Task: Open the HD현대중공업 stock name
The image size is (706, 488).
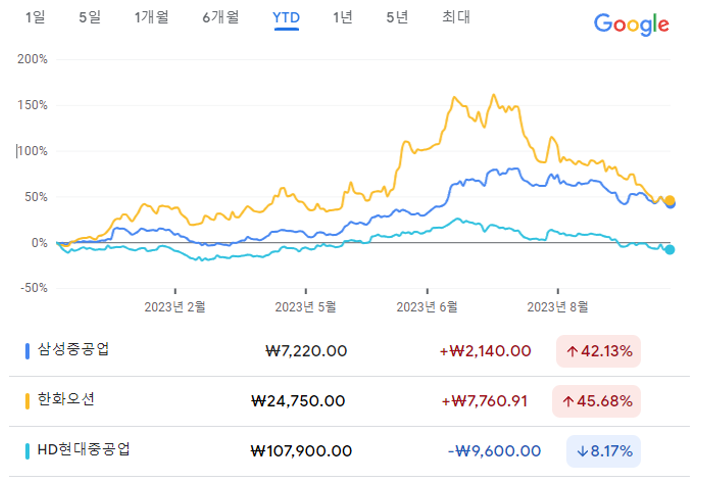Action: pyautogui.click(x=83, y=449)
